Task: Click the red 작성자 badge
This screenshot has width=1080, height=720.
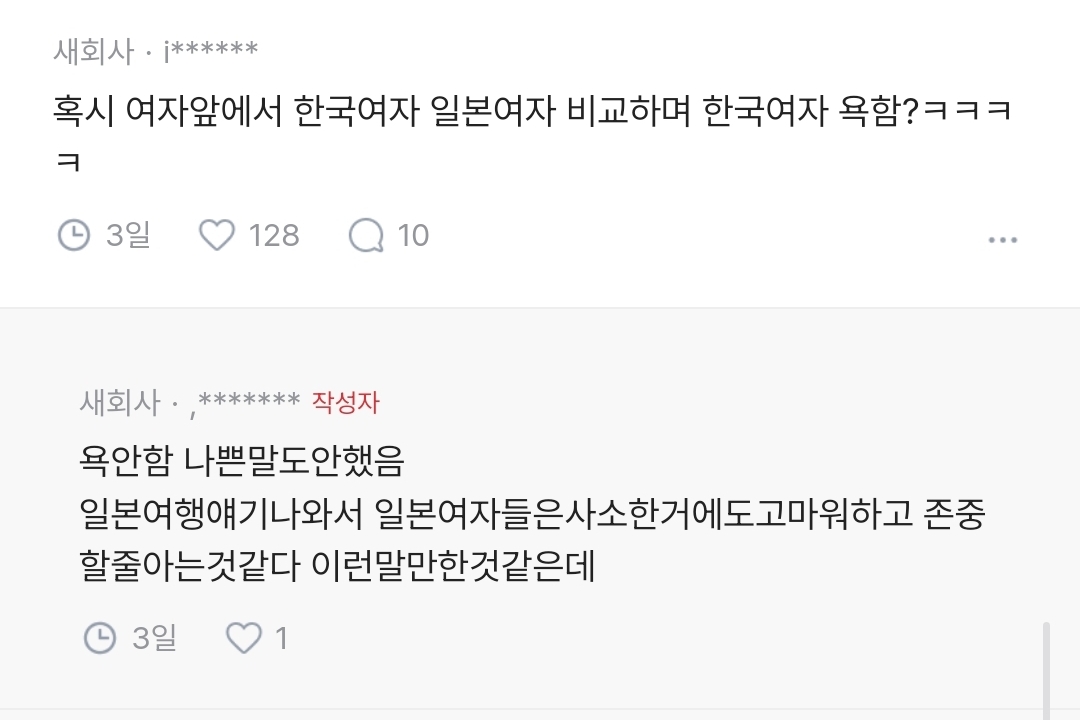Action: [346, 403]
